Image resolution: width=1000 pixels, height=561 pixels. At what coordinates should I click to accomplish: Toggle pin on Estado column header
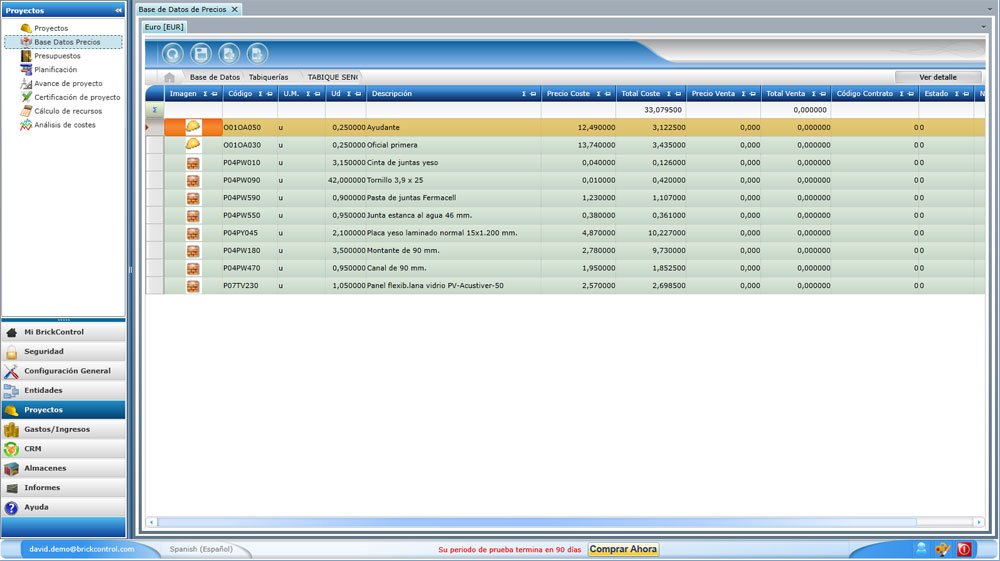(x=966, y=94)
